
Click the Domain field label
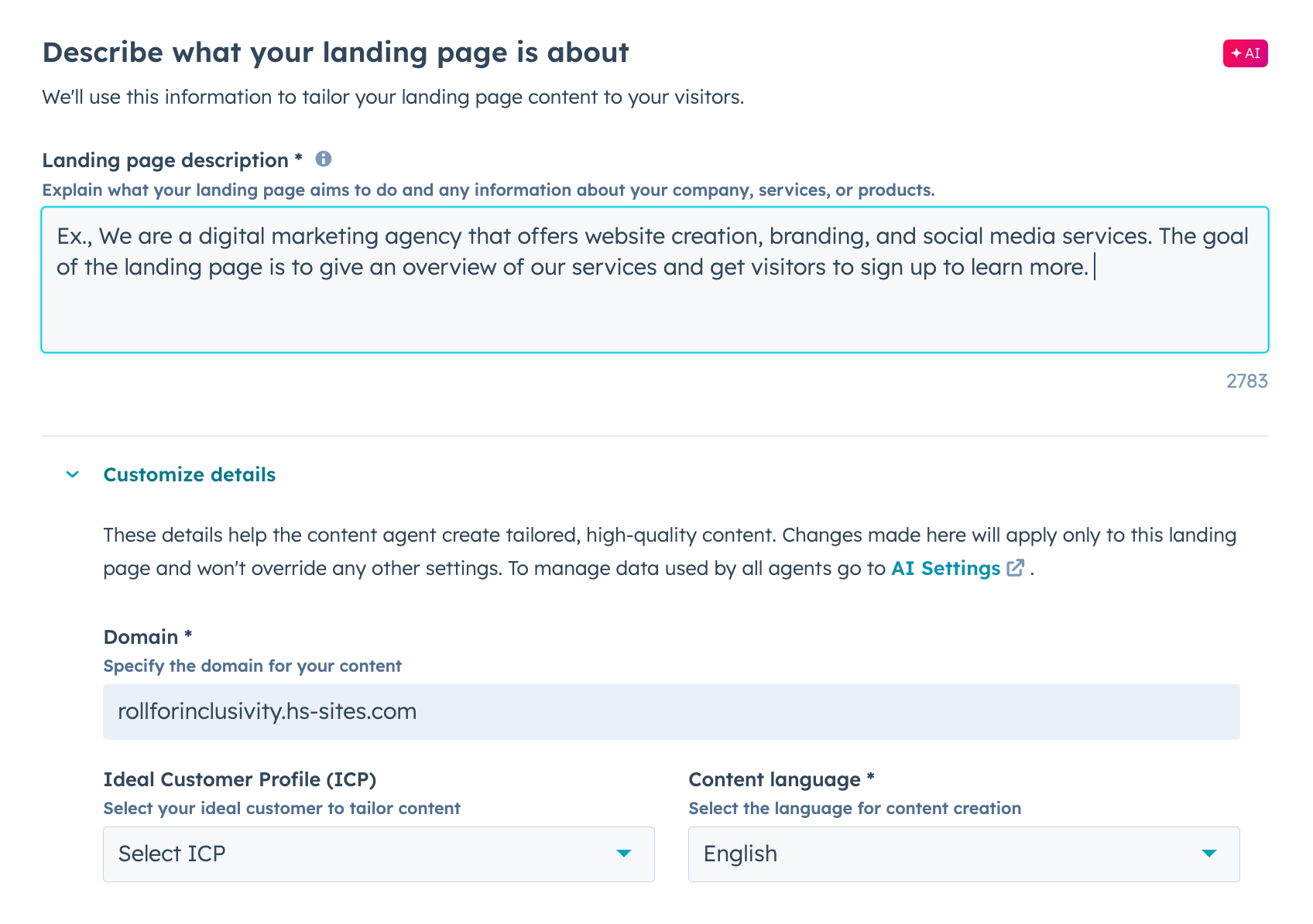(148, 636)
